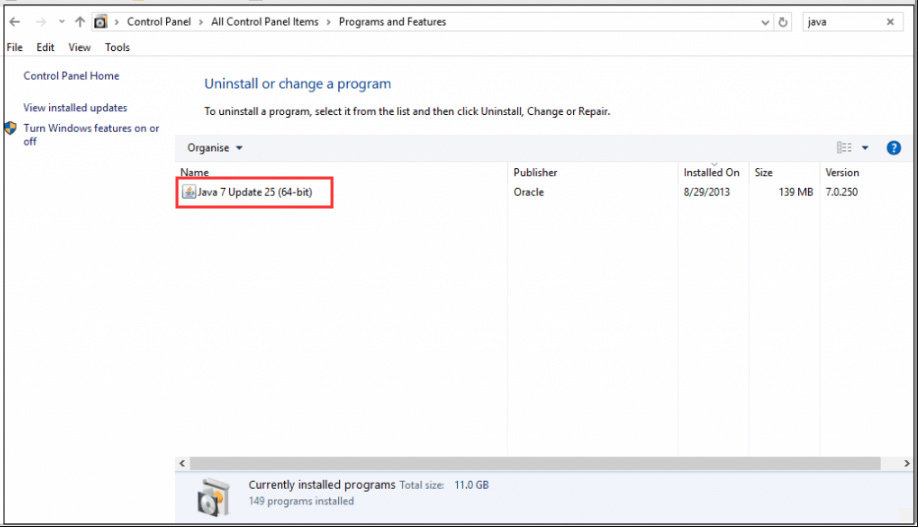Sort by the Version column header
Screen dimensions: 918x527
842,172
